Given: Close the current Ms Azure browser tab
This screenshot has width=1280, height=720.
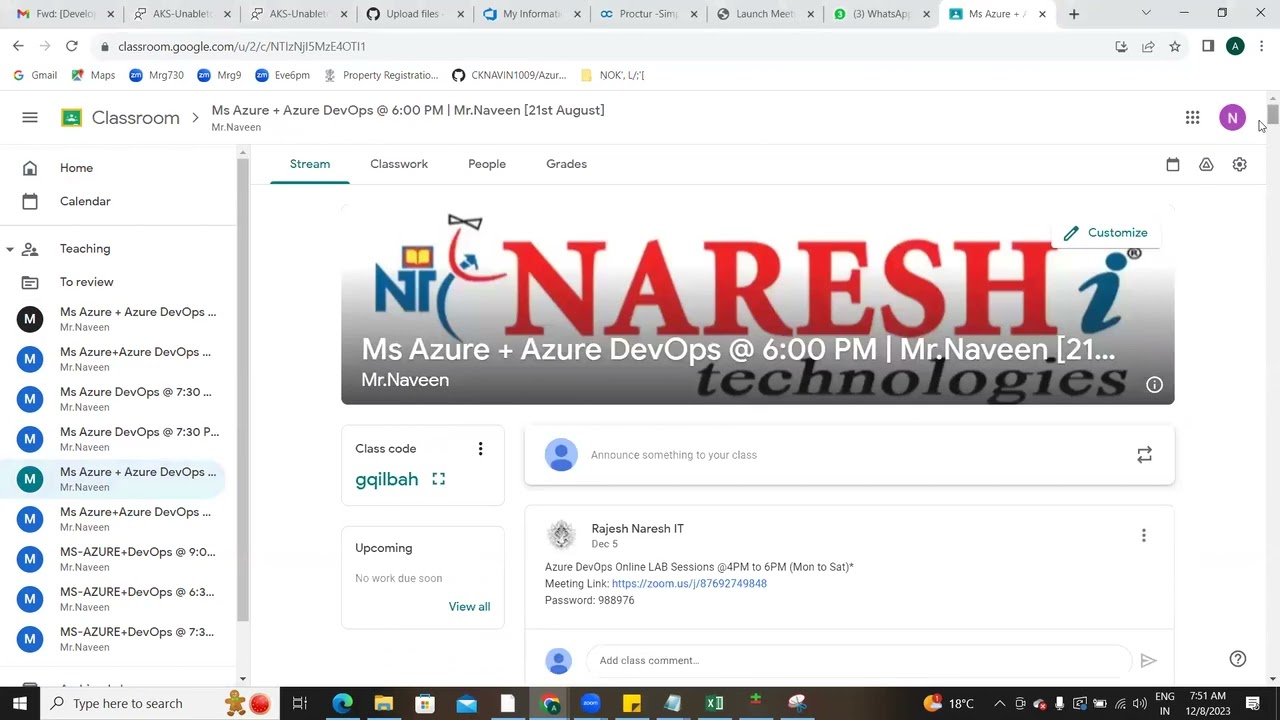Looking at the screenshot, I should pyautogui.click(x=1042, y=14).
